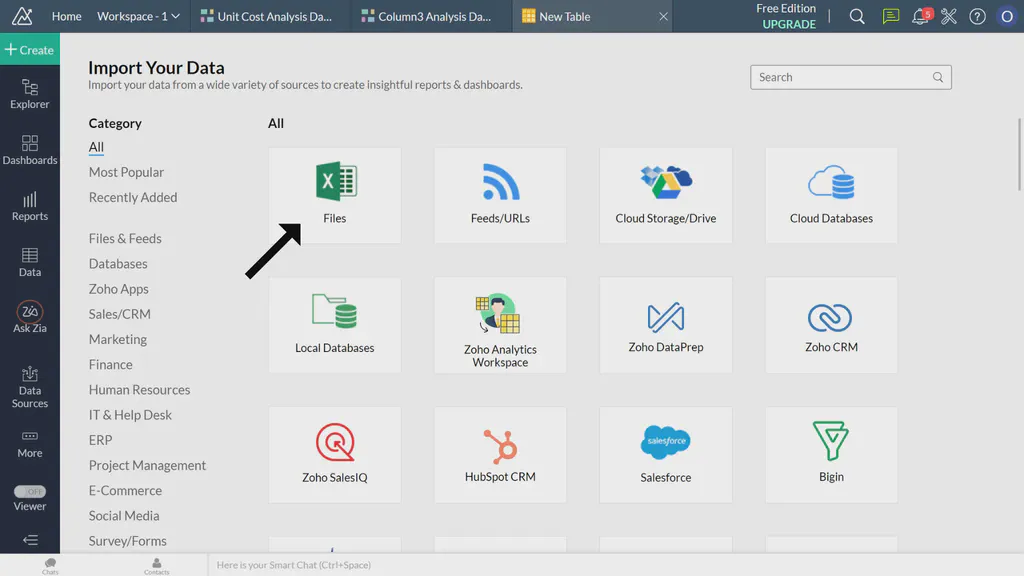This screenshot has width=1024, height=576.
Task: Select the Recently Added category
Action: coord(133,197)
